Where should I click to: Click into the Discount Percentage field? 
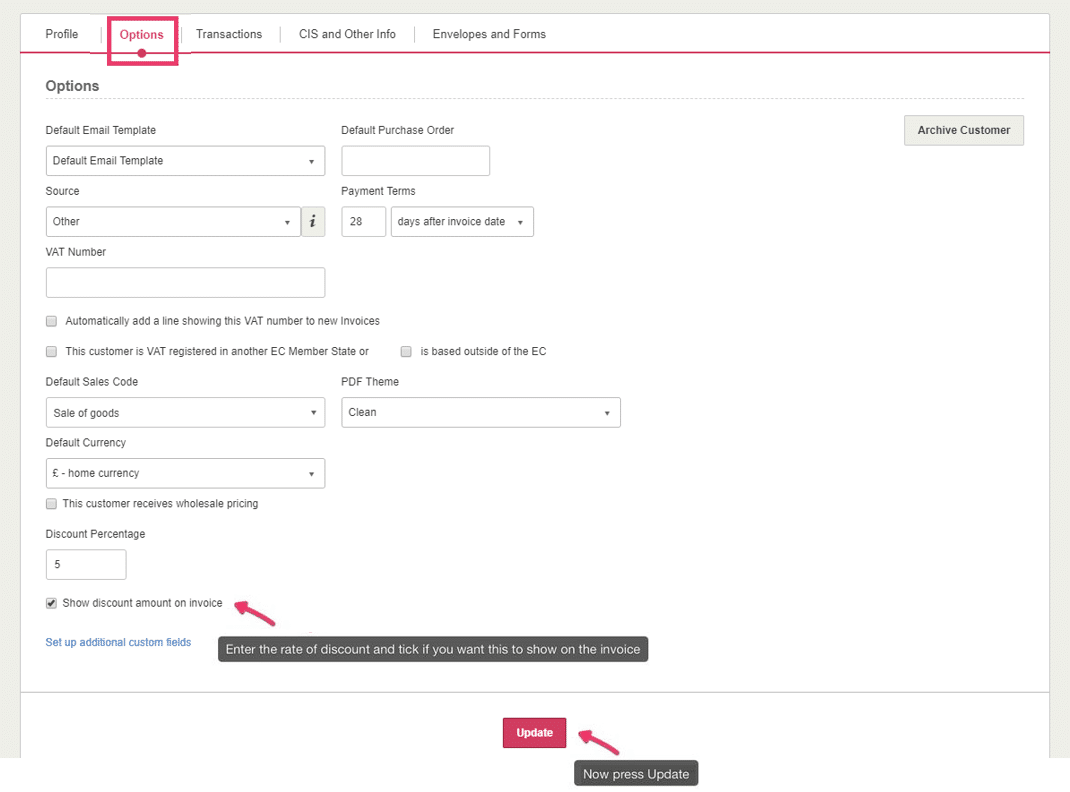(86, 565)
